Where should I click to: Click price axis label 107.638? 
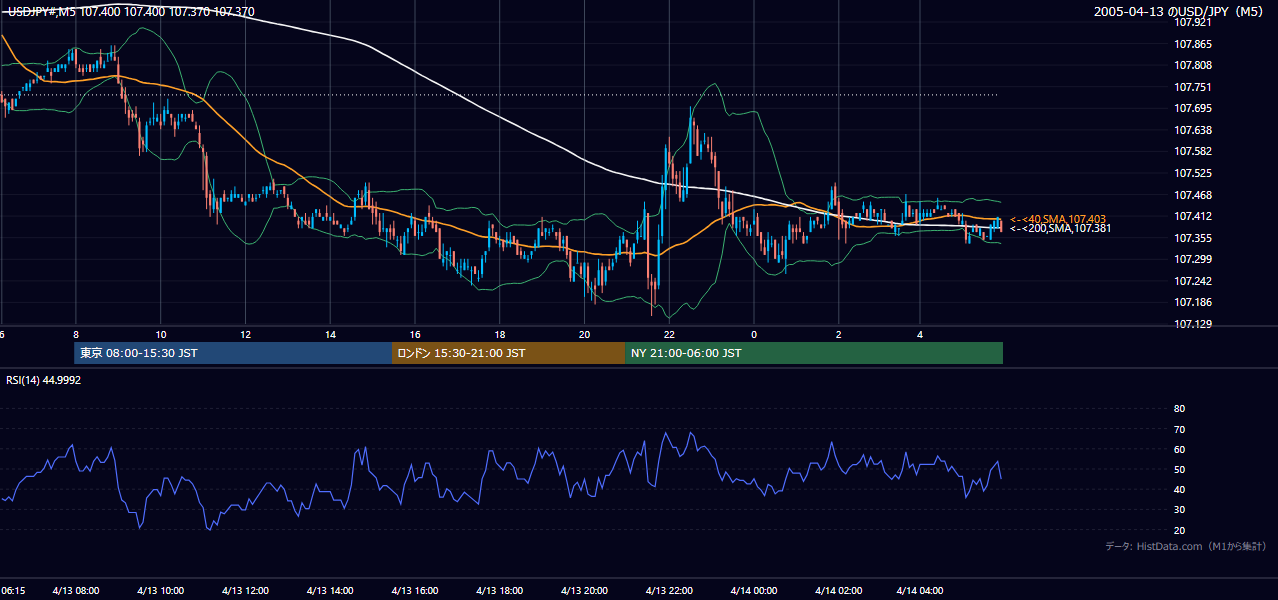tap(1194, 130)
